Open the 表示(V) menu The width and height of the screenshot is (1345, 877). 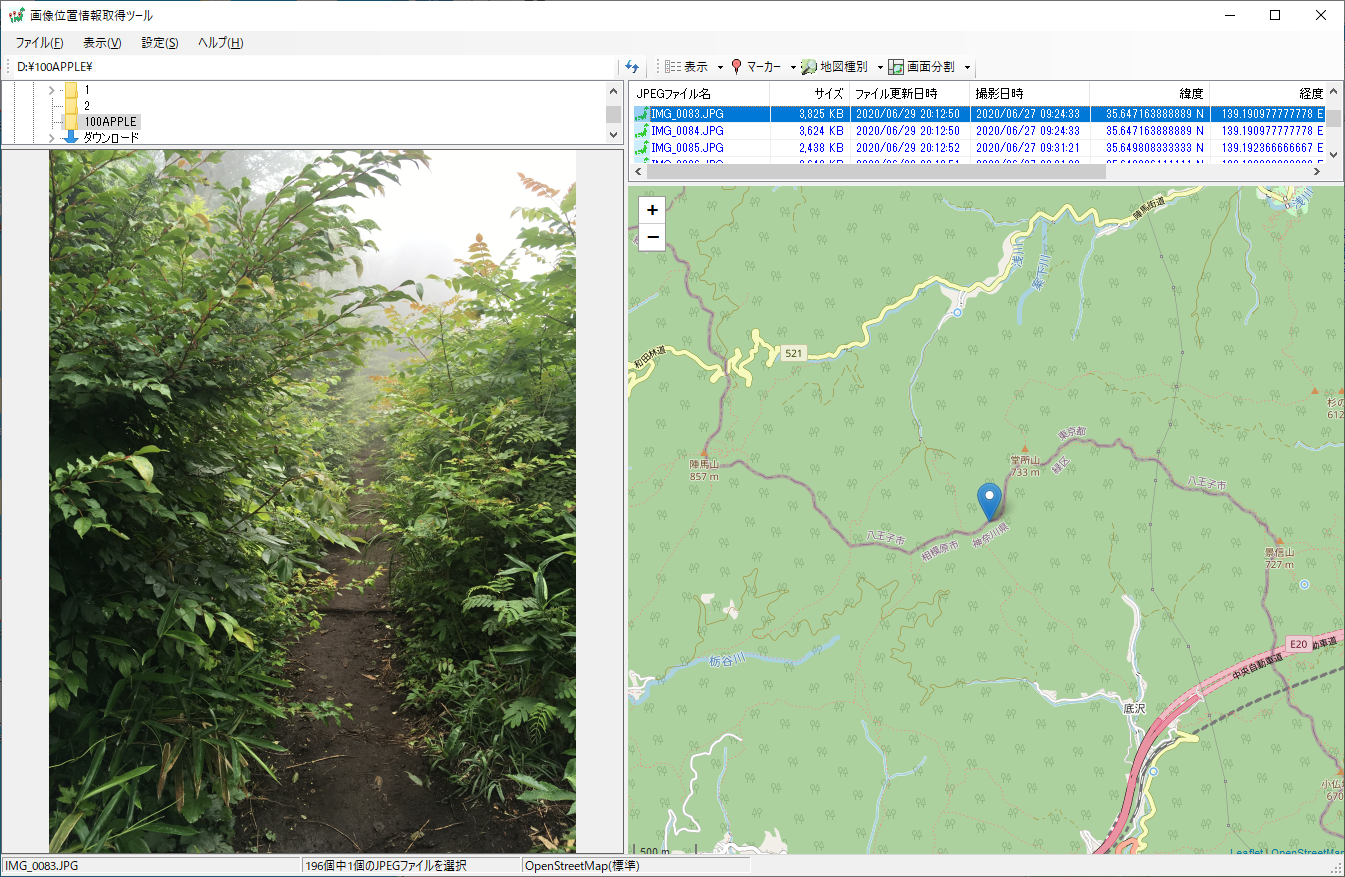(x=102, y=43)
